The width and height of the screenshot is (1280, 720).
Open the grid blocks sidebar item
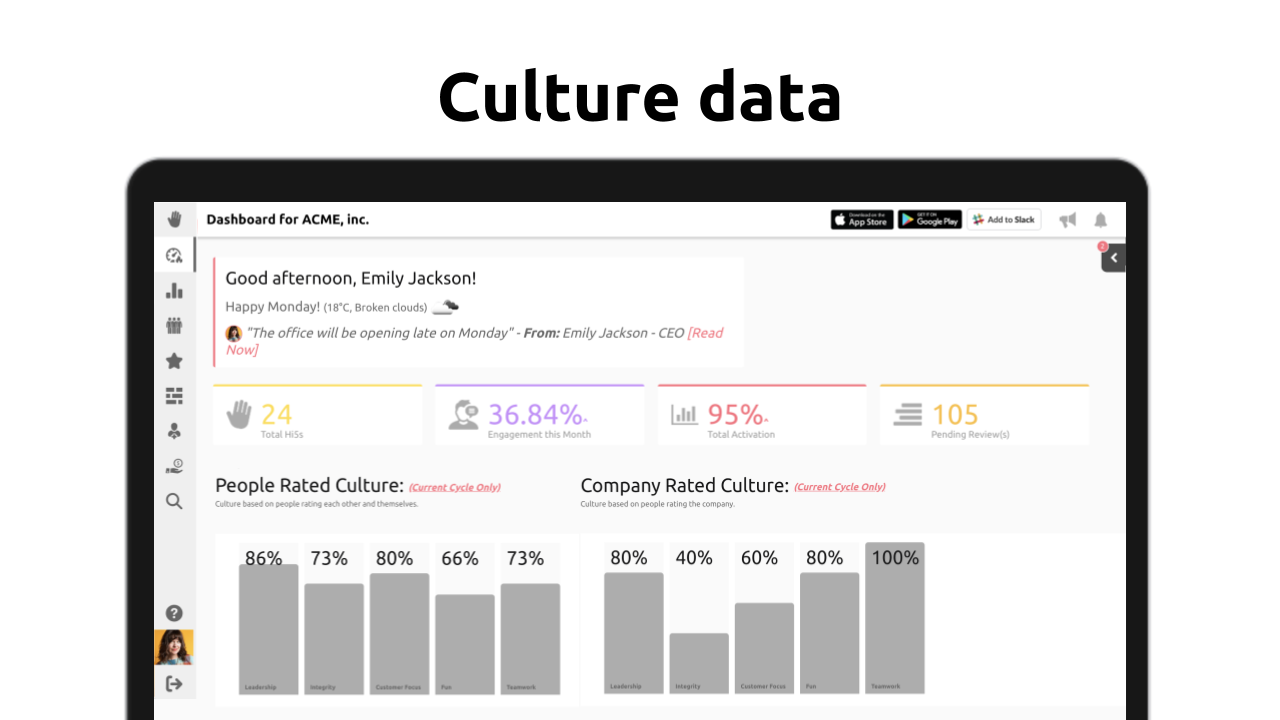174,396
